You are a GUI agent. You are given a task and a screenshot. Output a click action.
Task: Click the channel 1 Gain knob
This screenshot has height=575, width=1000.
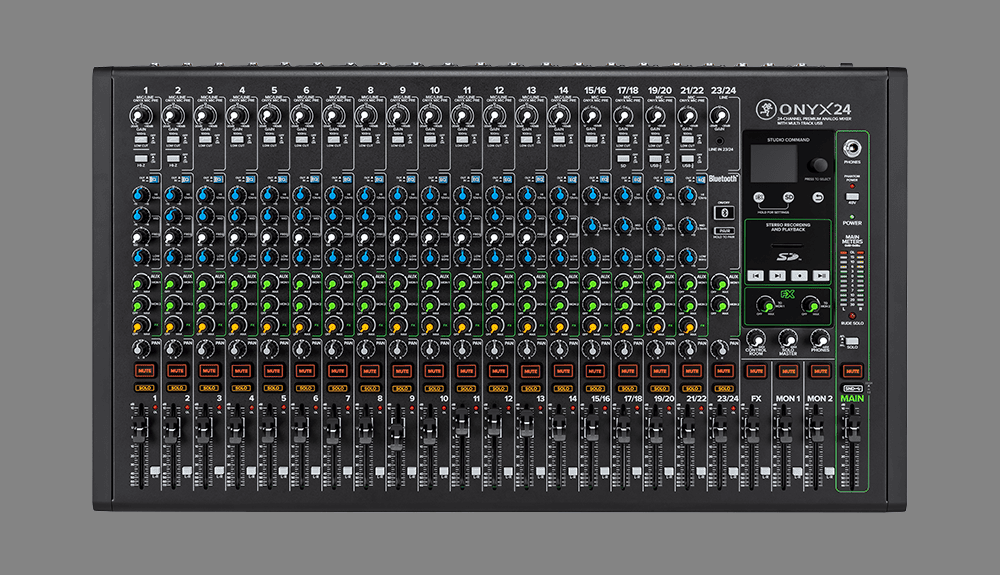[x=141, y=116]
